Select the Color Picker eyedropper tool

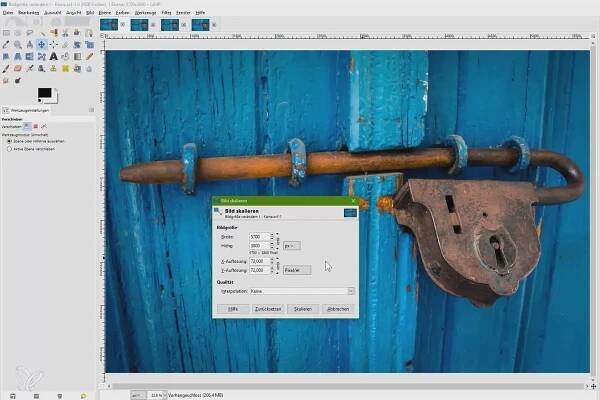click(6, 44)
